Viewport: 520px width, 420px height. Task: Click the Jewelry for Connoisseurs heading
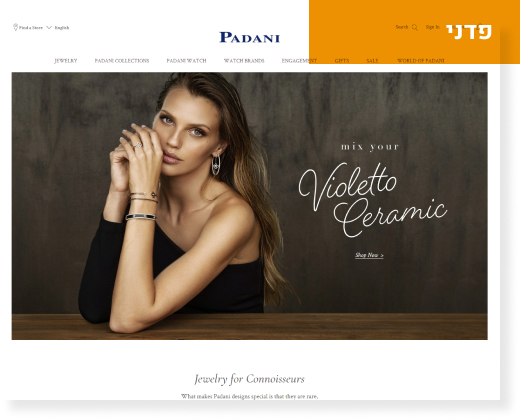click(x=249, y=379)
